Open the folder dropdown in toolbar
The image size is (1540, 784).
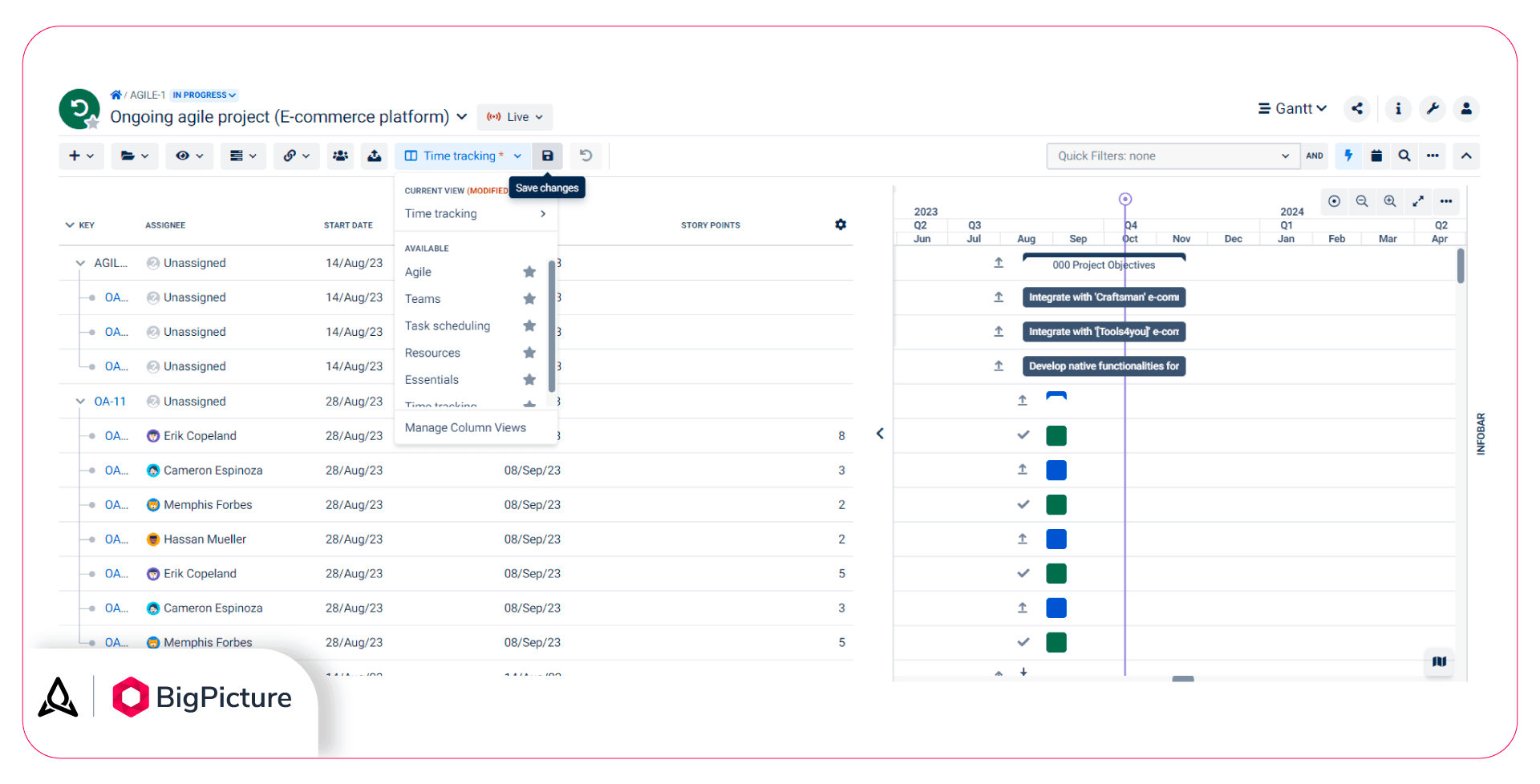(x=135, y=156)
